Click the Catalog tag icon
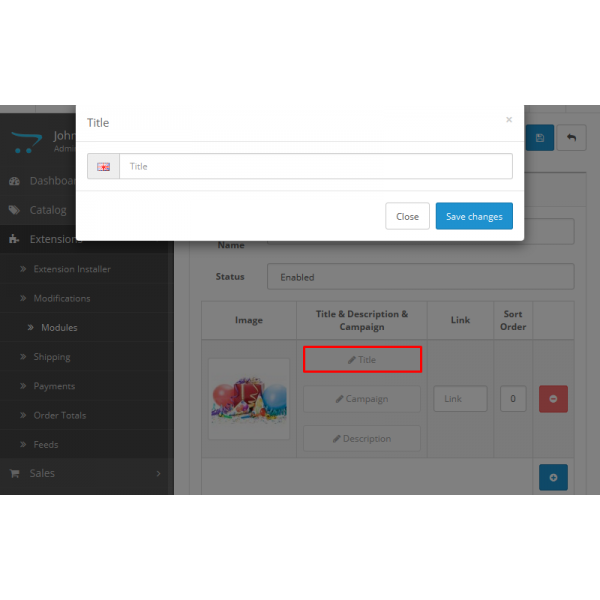Screen dimensions: 600x600 (14, 210)
